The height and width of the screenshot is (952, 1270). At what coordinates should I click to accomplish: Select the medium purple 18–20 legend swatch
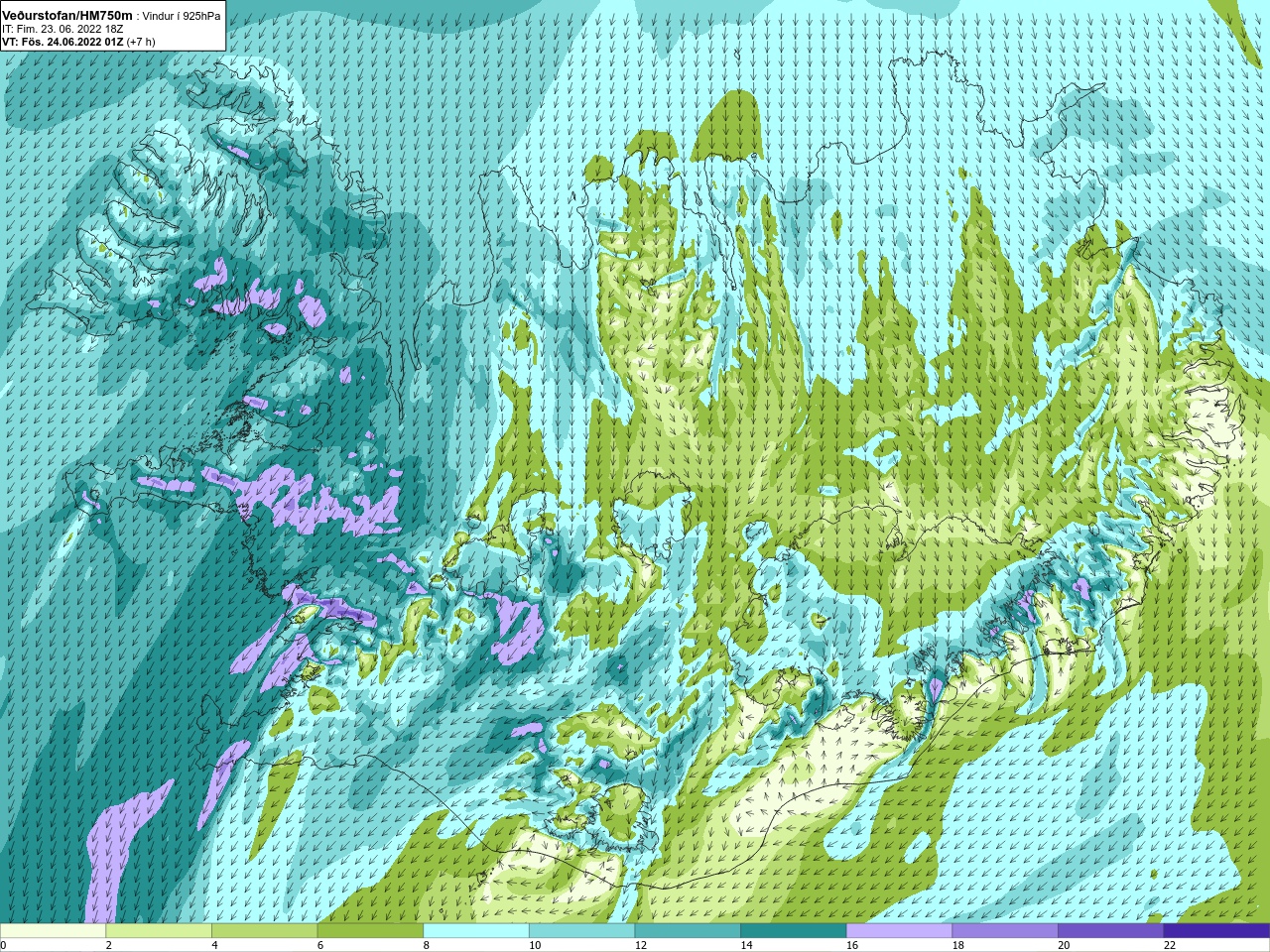[x=1005, y=930]
